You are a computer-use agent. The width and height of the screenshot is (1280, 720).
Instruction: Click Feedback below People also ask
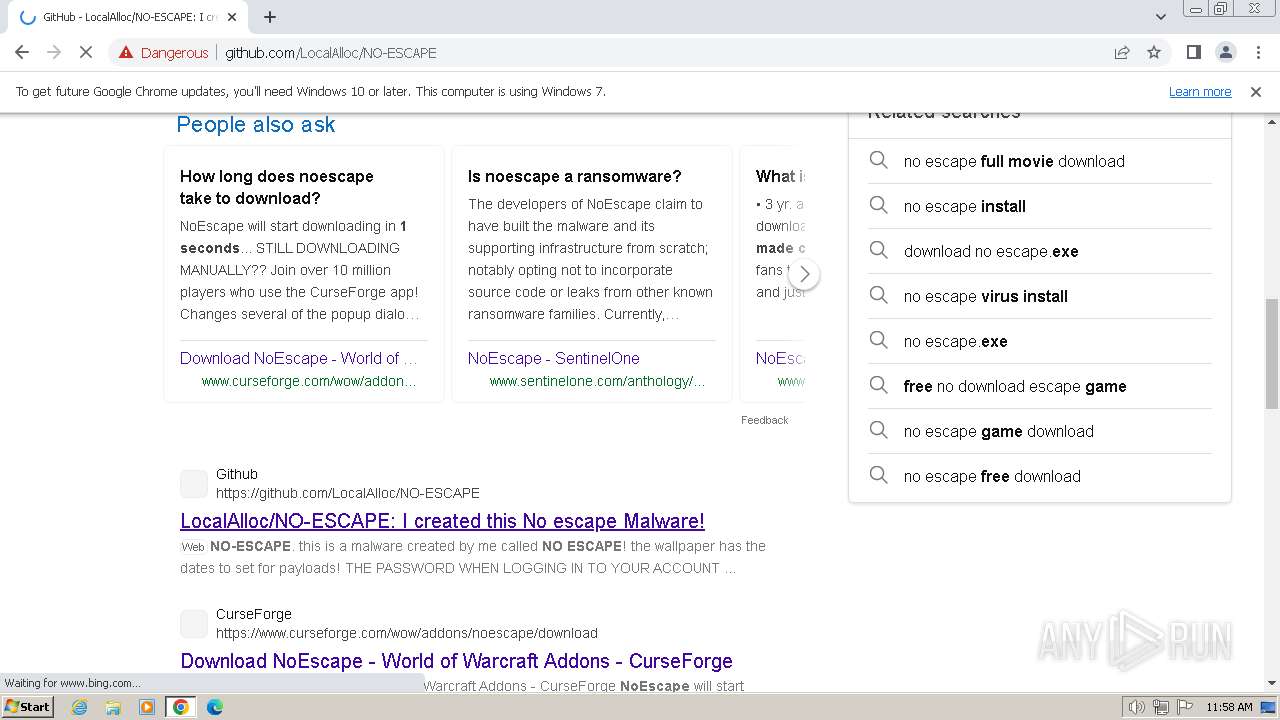point(765,420)
